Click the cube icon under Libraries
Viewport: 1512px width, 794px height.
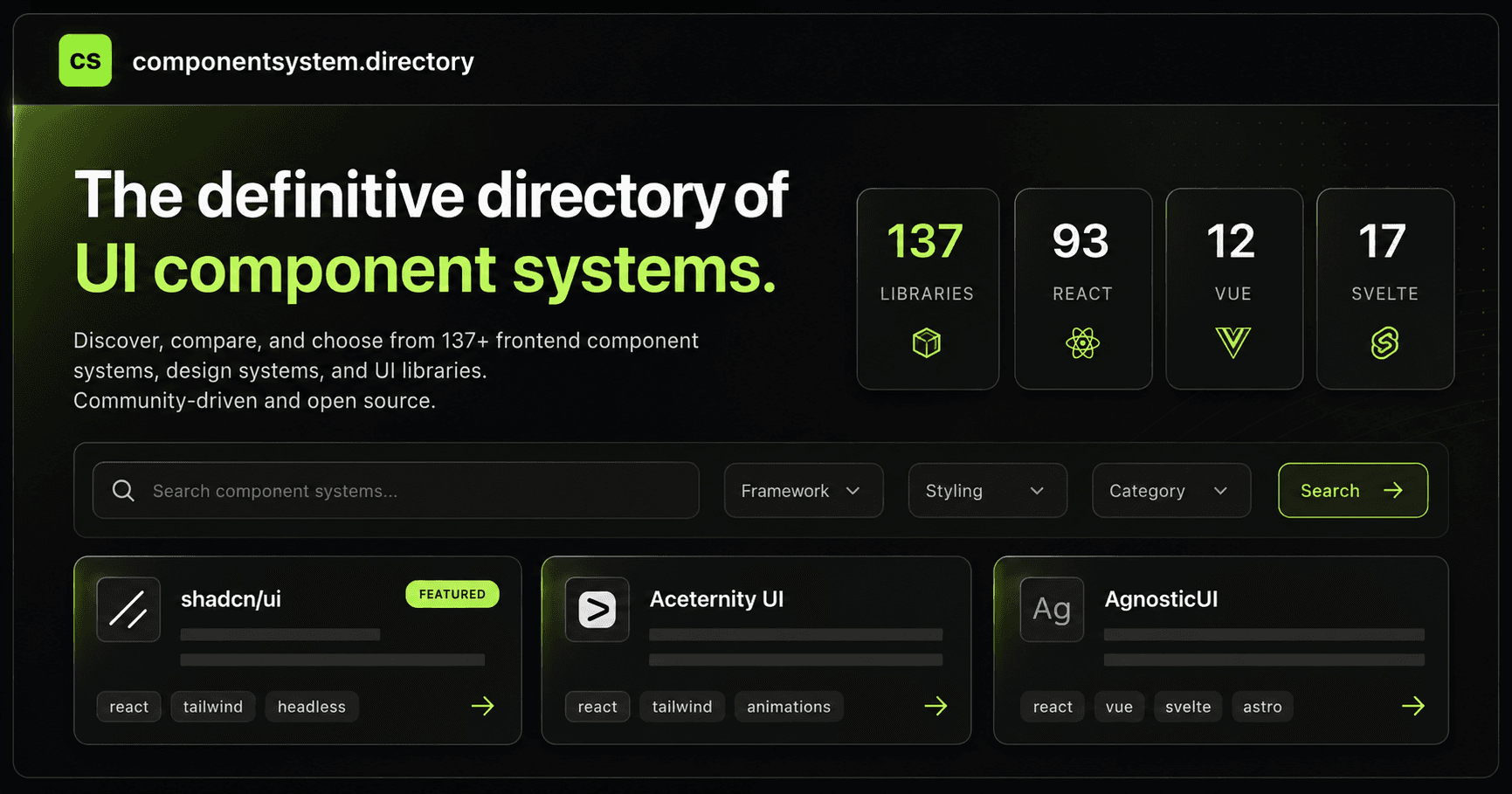[927, 342]
